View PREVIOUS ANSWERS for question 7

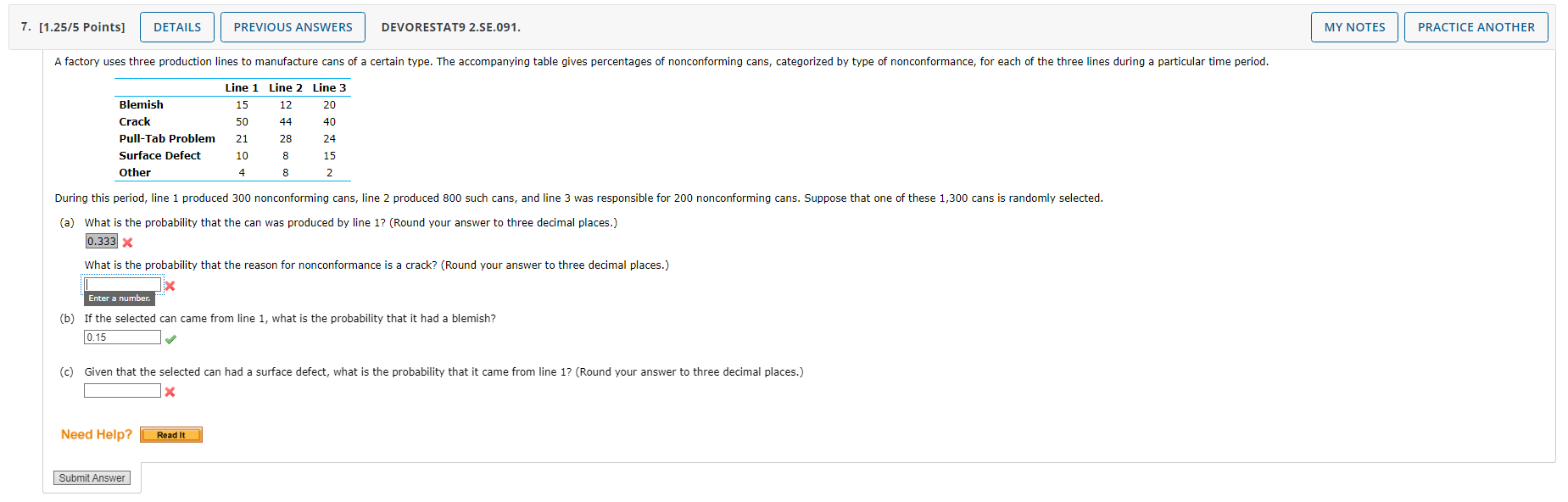click(293, 26)
